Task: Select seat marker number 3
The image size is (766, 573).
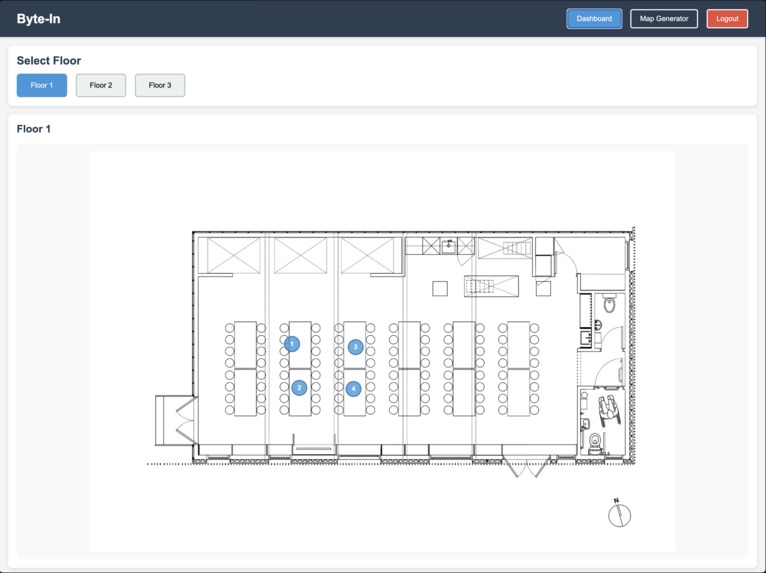Action: 356,347
